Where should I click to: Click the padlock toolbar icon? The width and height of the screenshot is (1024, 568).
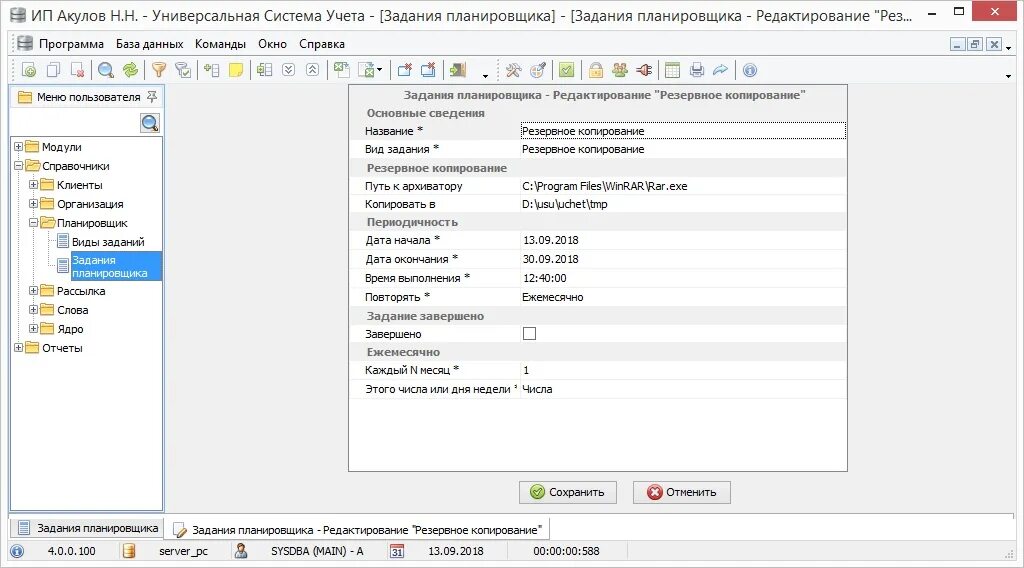click(x=595, y=70)
